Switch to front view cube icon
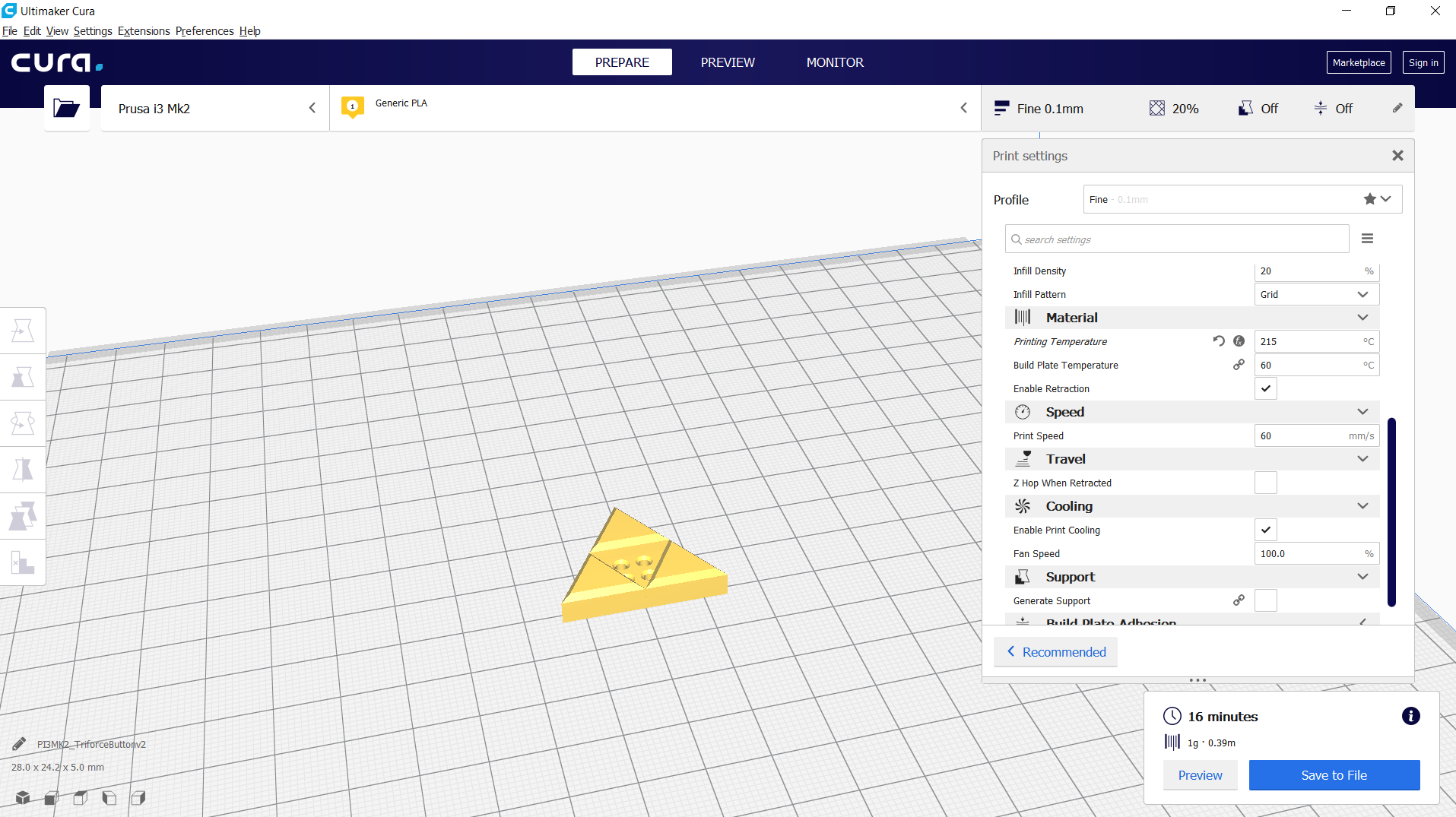The height and width of the screenshot is (817, 1456). [x=52, y=797]
